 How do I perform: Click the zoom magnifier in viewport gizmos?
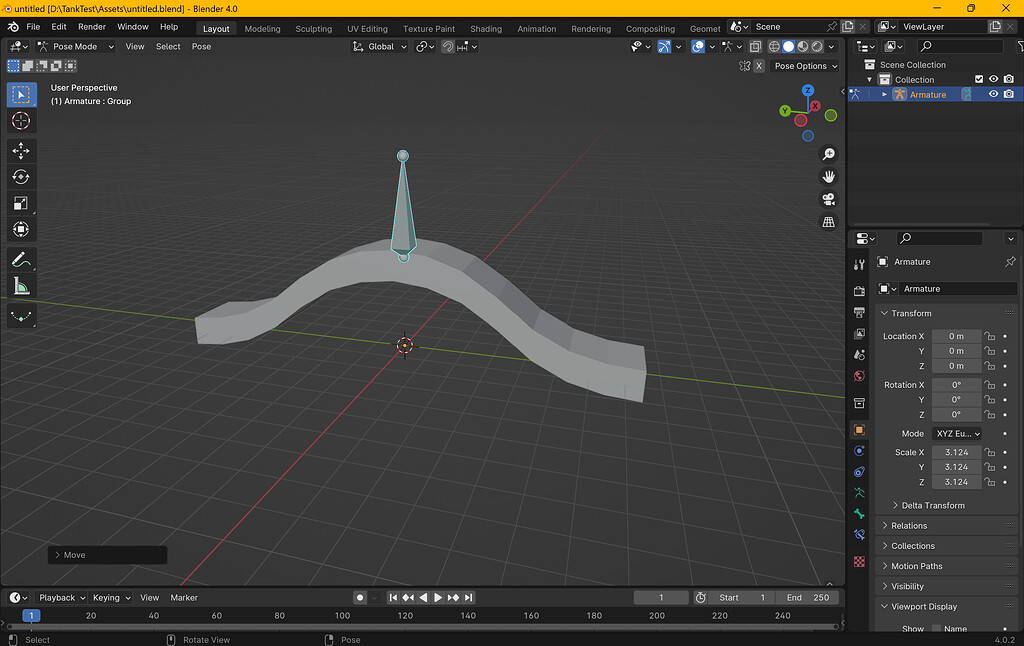click(828, 153)
